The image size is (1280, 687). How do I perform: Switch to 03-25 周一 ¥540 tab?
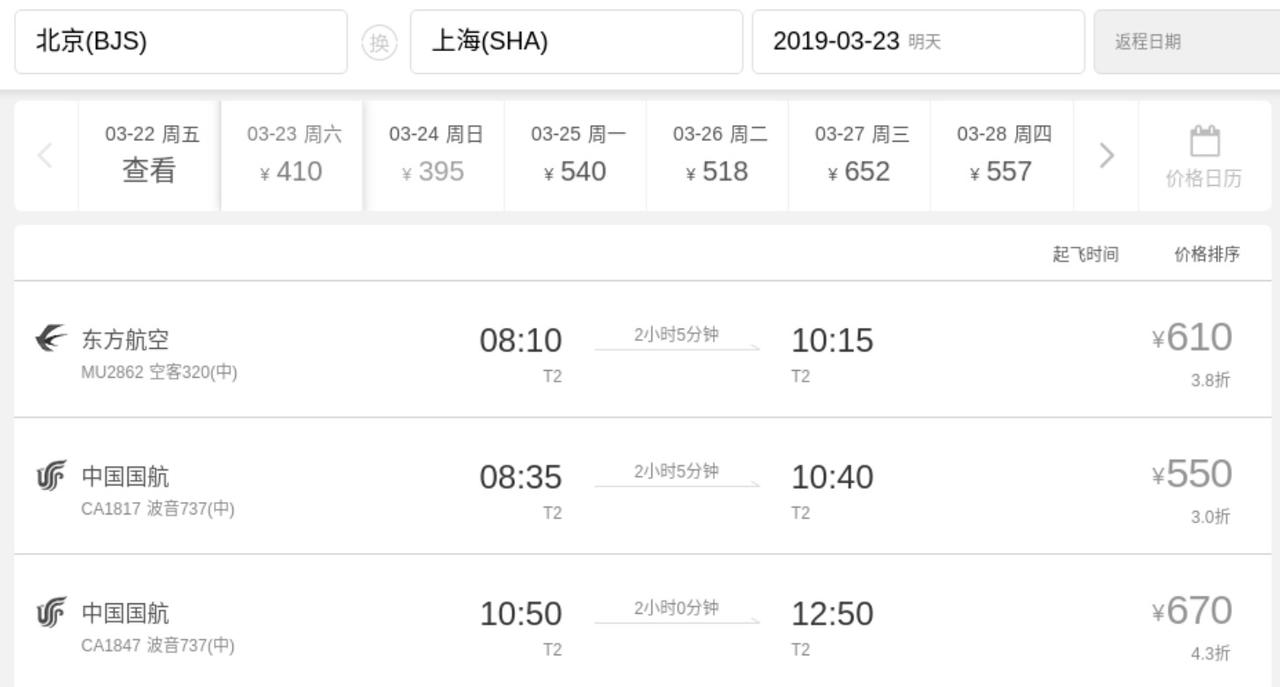click(x=576, y=155)
